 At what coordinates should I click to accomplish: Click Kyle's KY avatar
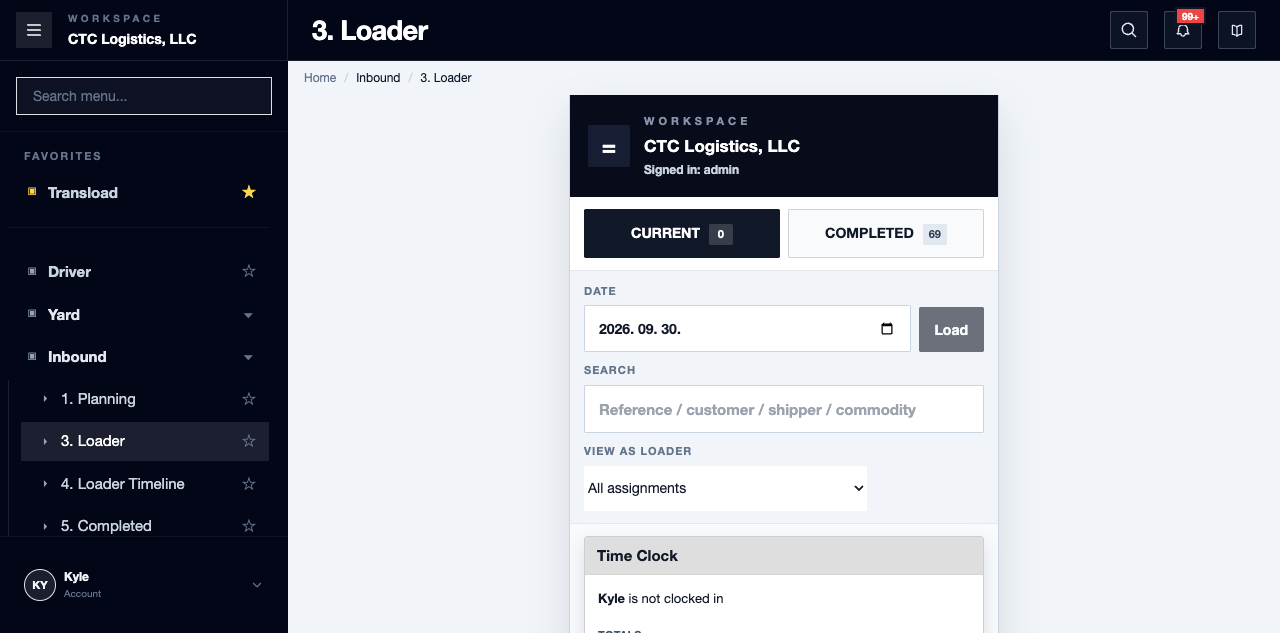[x=40, y=585]
